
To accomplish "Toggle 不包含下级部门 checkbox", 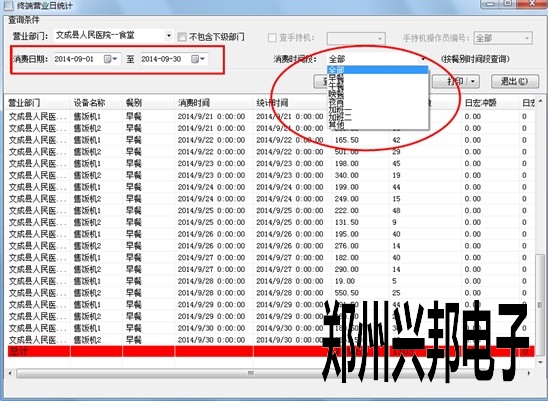I will pyautogui.click(x=182, y=37).
